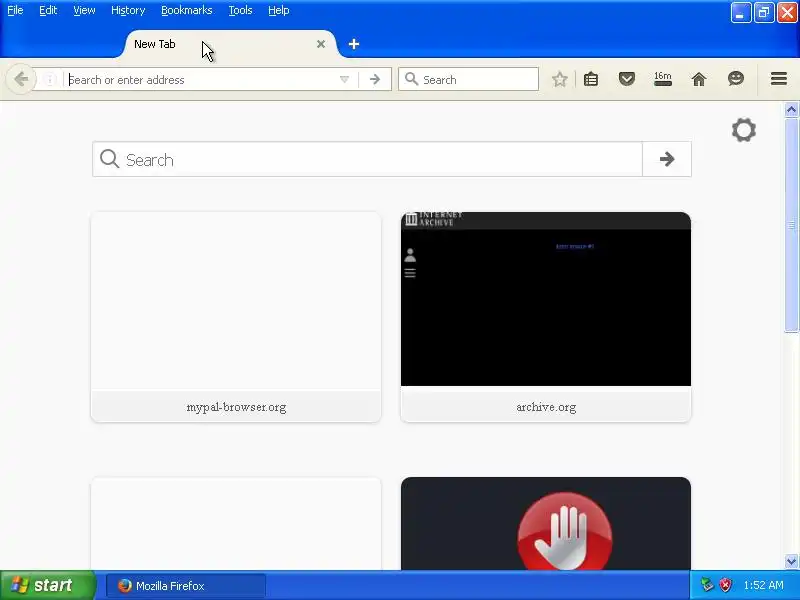800x600 pixels.
Task: Select Mozilla Firefox taskbar button
Action: (x=186, y=586)
